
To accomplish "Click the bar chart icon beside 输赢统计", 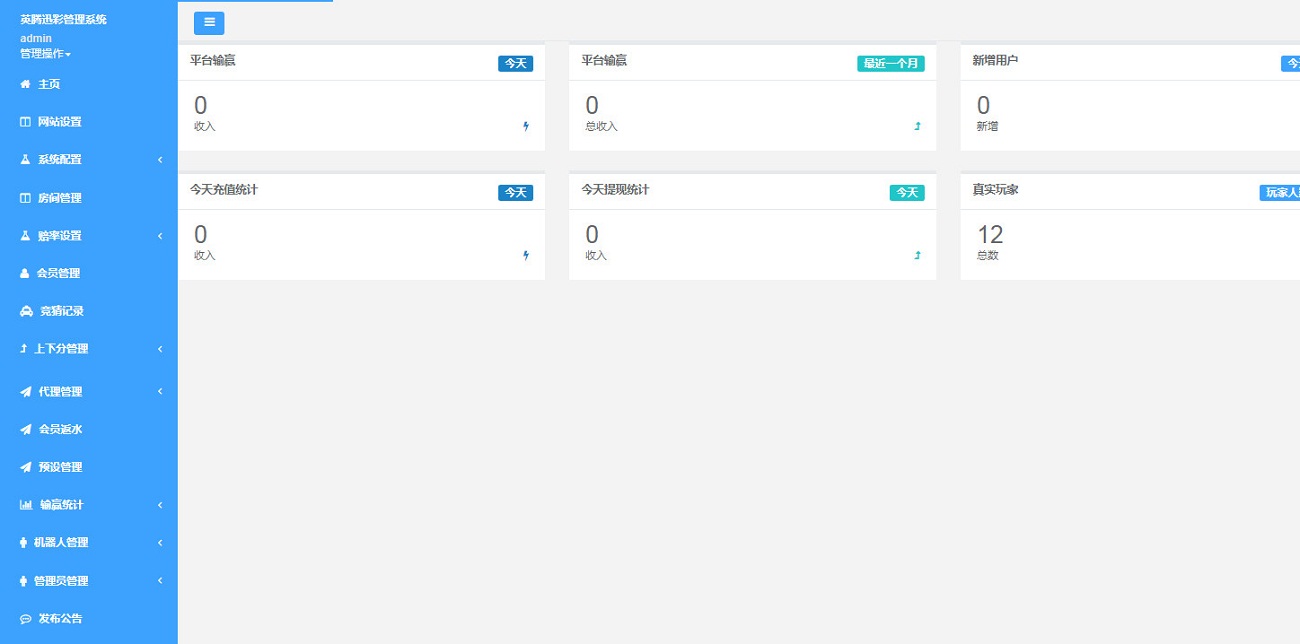I will tap(26, 505).
